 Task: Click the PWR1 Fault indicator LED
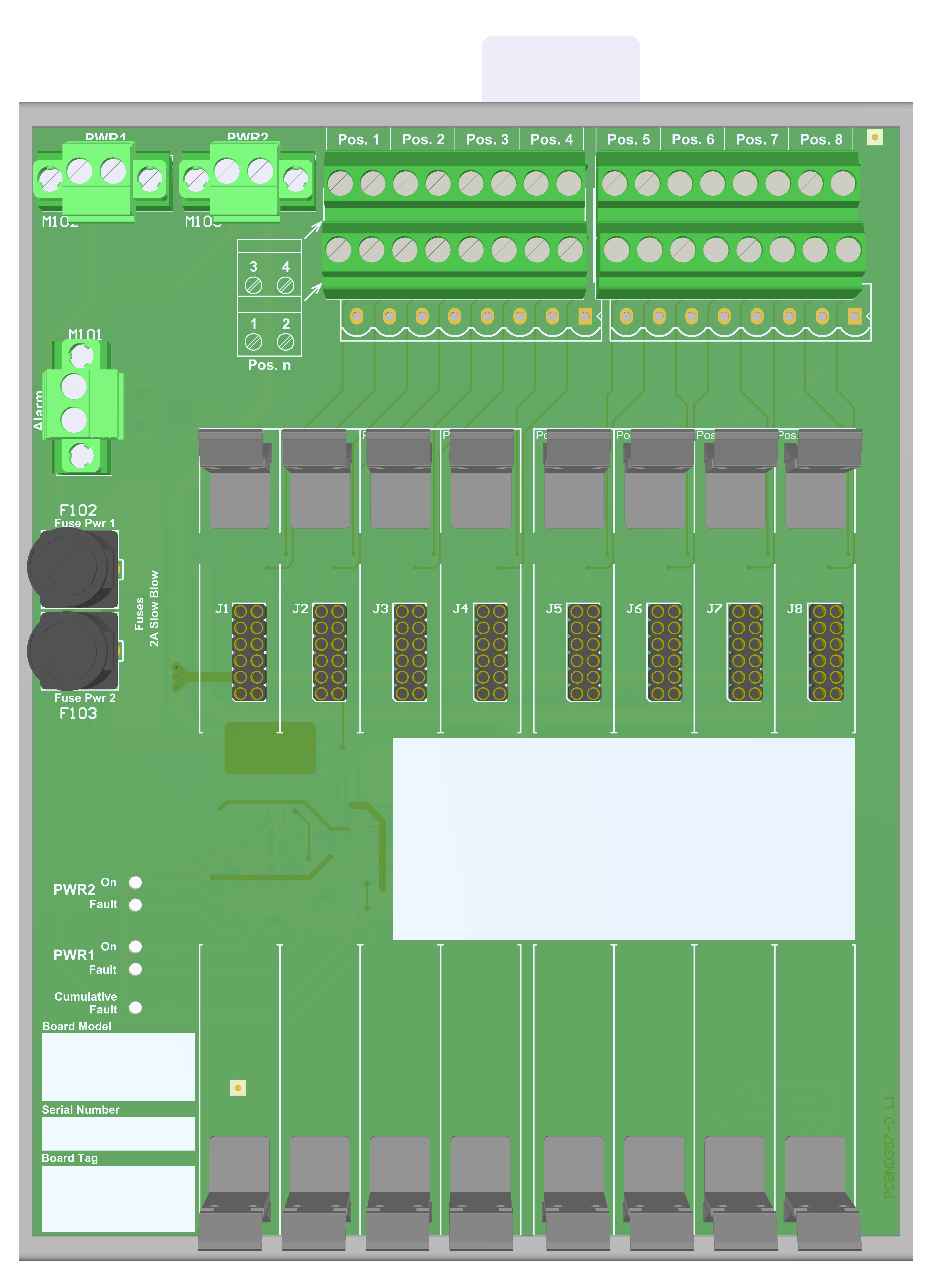tap(135, 969)
